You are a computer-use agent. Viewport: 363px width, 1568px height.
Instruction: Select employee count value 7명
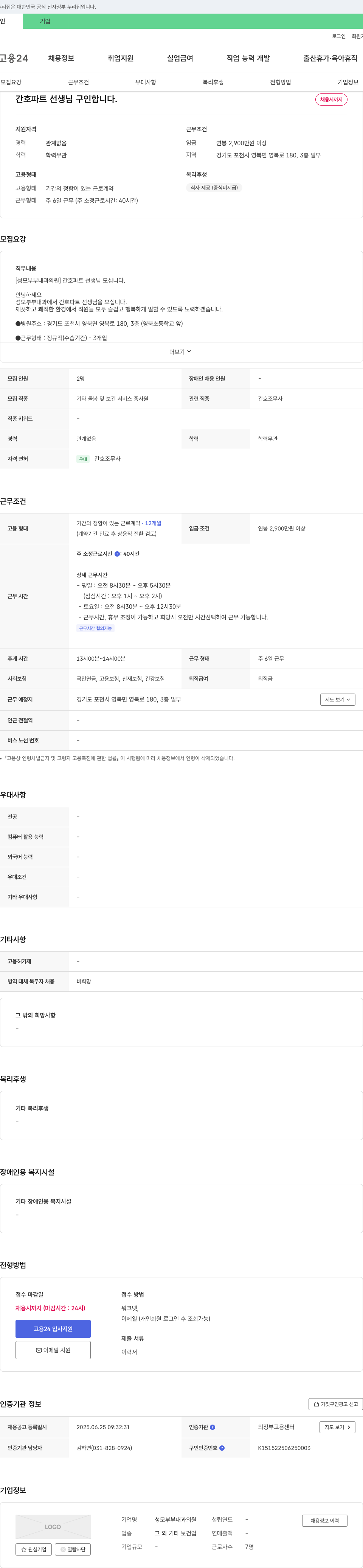pyautogui.click(x=249, y=1547)
